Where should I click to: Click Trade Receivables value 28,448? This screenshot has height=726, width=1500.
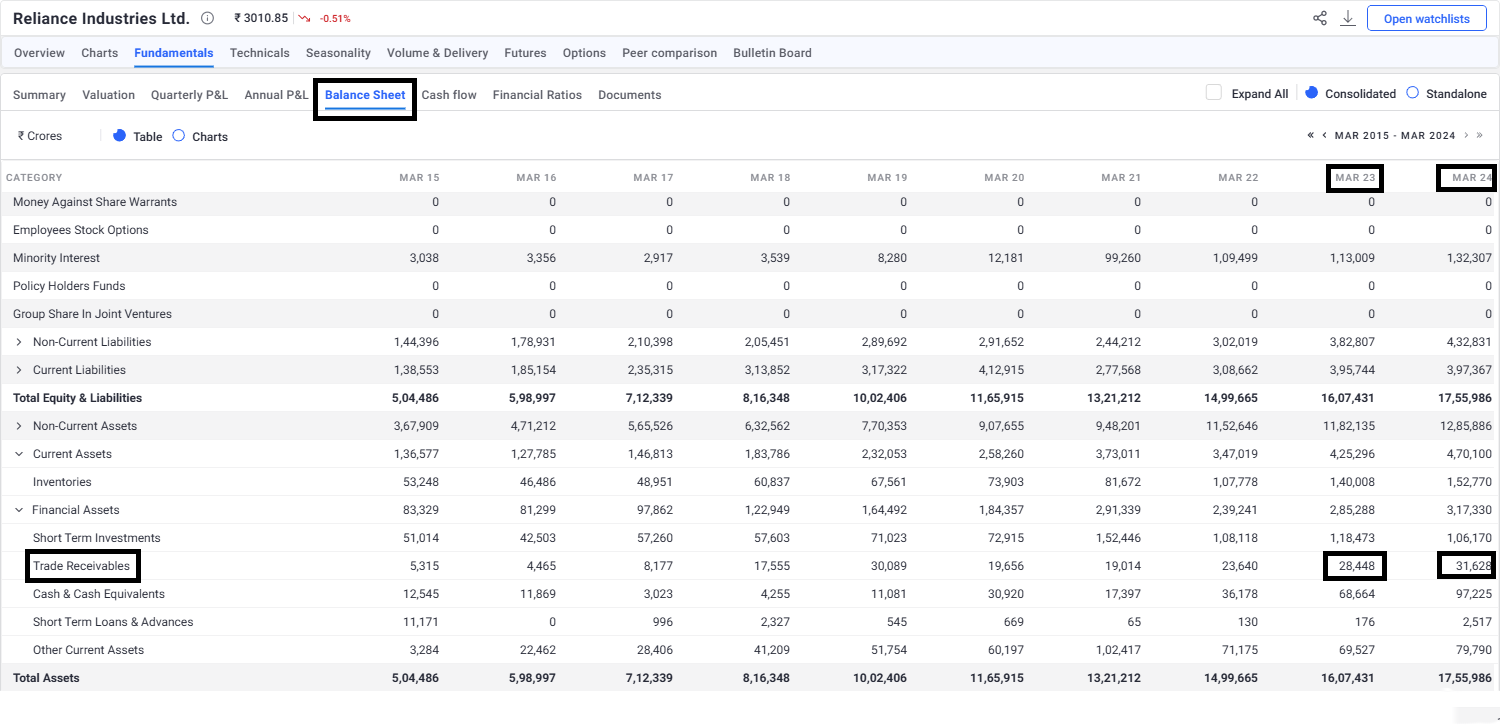[1355, 566]
